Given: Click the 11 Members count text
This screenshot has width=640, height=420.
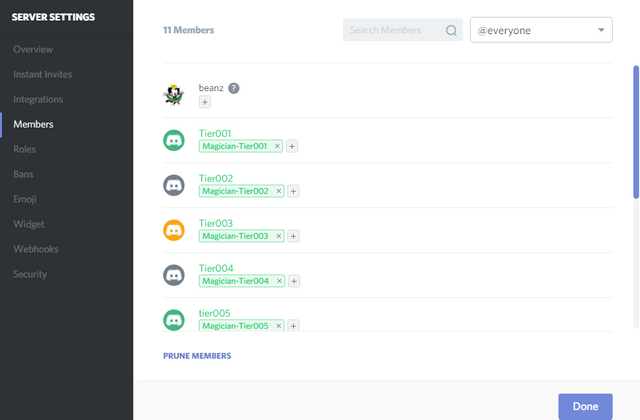Looking at the screenshot, I should coord(189,30).
